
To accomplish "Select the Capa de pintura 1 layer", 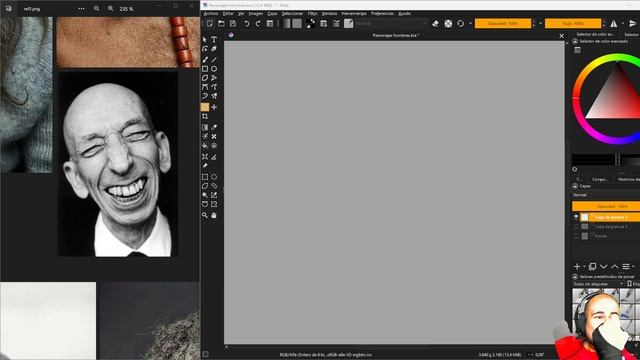I will click(611, 227).
